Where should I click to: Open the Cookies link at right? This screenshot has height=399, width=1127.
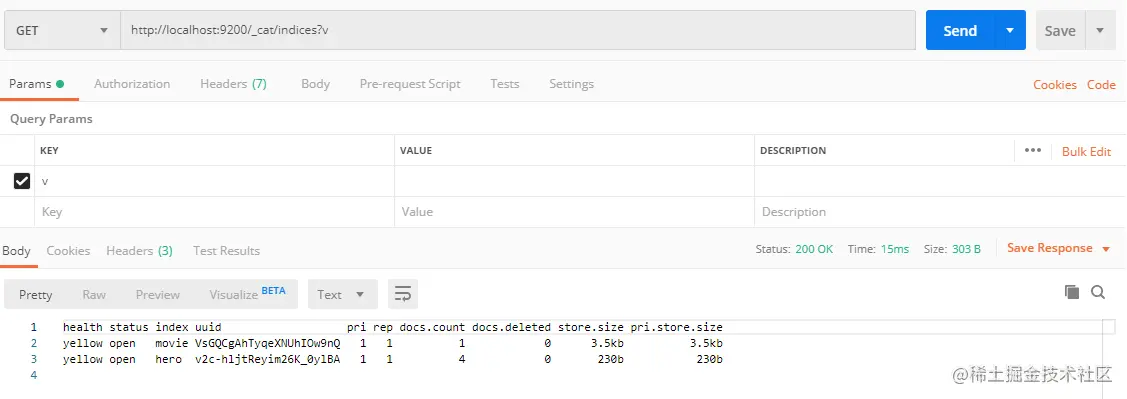(x=1054, y=85)
